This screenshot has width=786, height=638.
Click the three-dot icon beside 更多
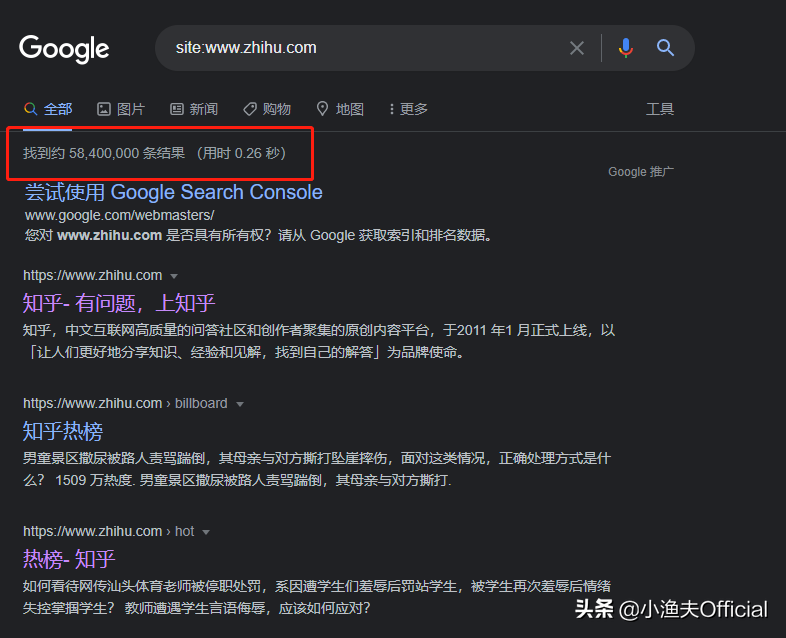pos(391,109)
